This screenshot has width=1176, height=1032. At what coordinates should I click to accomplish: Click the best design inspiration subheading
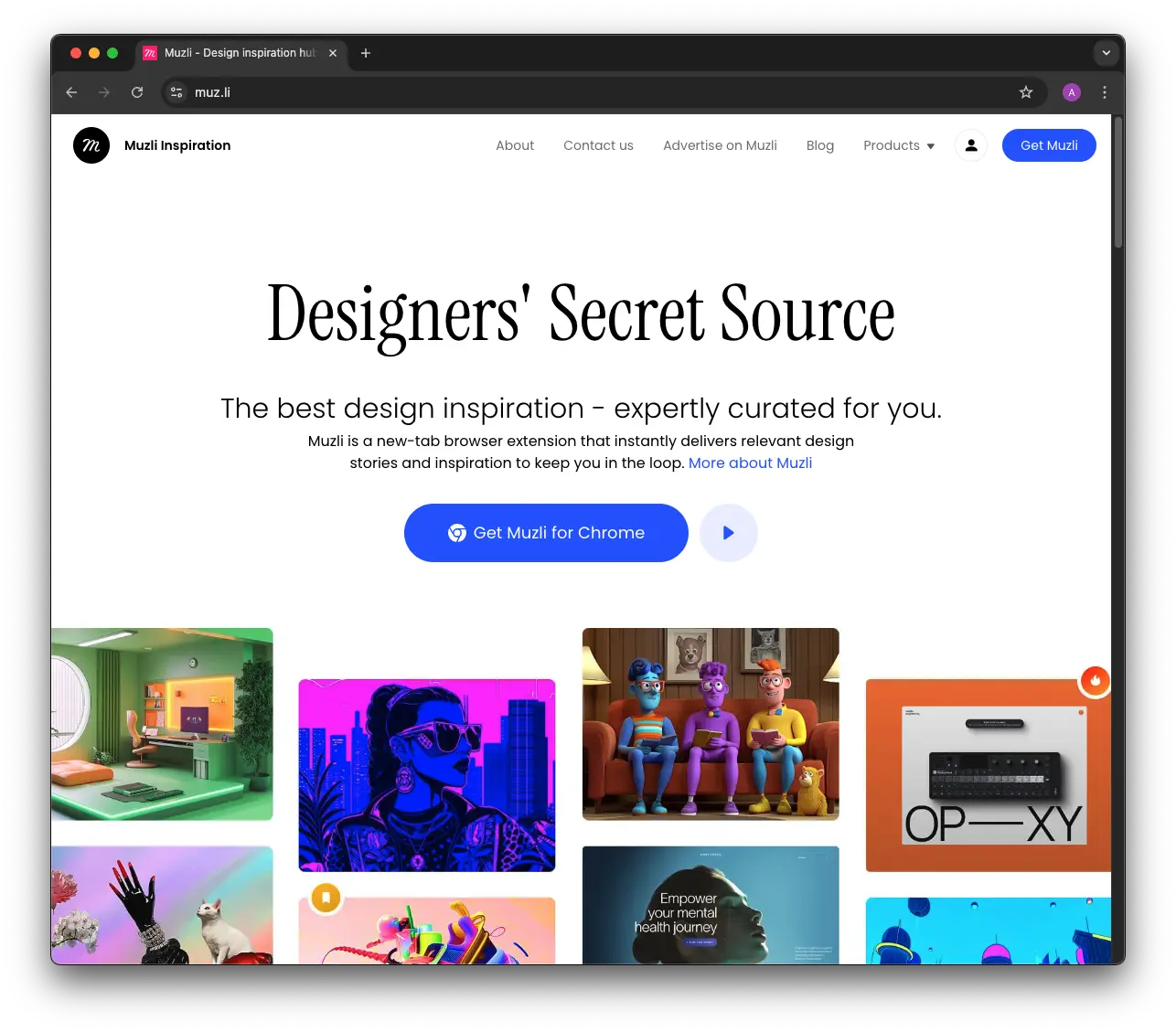(x=581, y=408)
